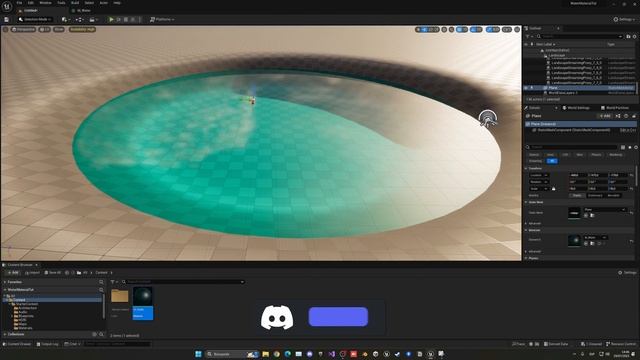Open the Cmd console type dropdown
The image size is (640, 360).
click(73, 344)
